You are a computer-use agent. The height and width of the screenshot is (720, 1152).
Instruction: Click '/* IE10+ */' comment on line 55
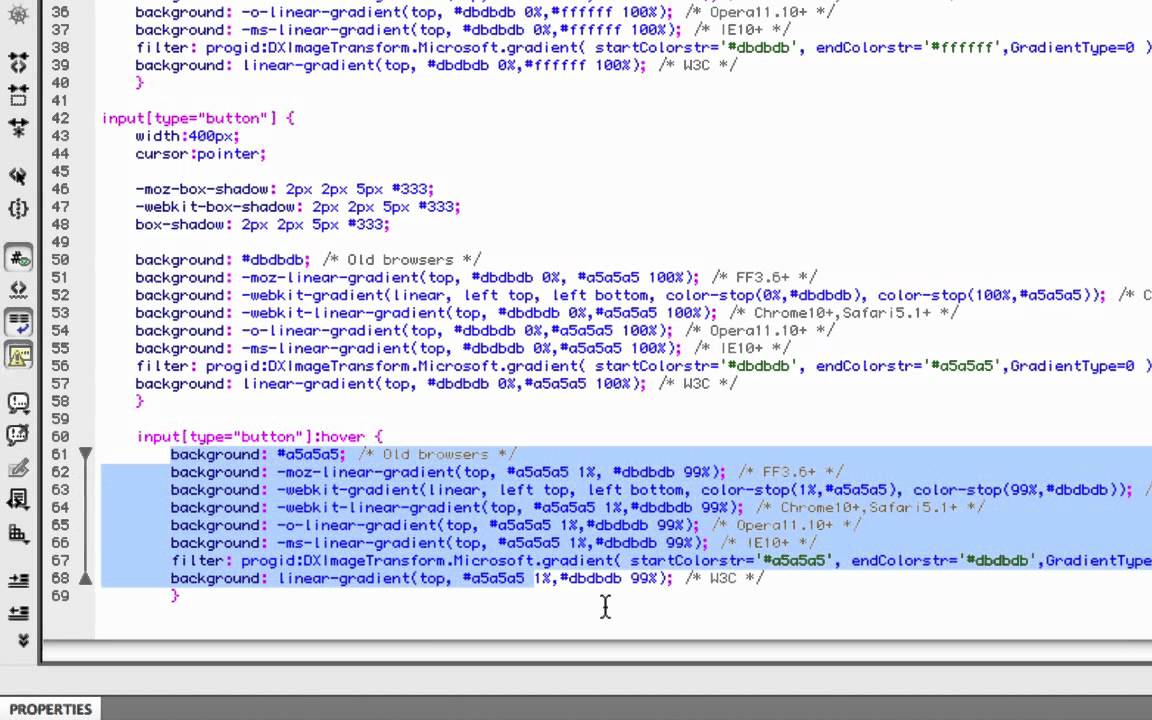(x=742, y=348)
